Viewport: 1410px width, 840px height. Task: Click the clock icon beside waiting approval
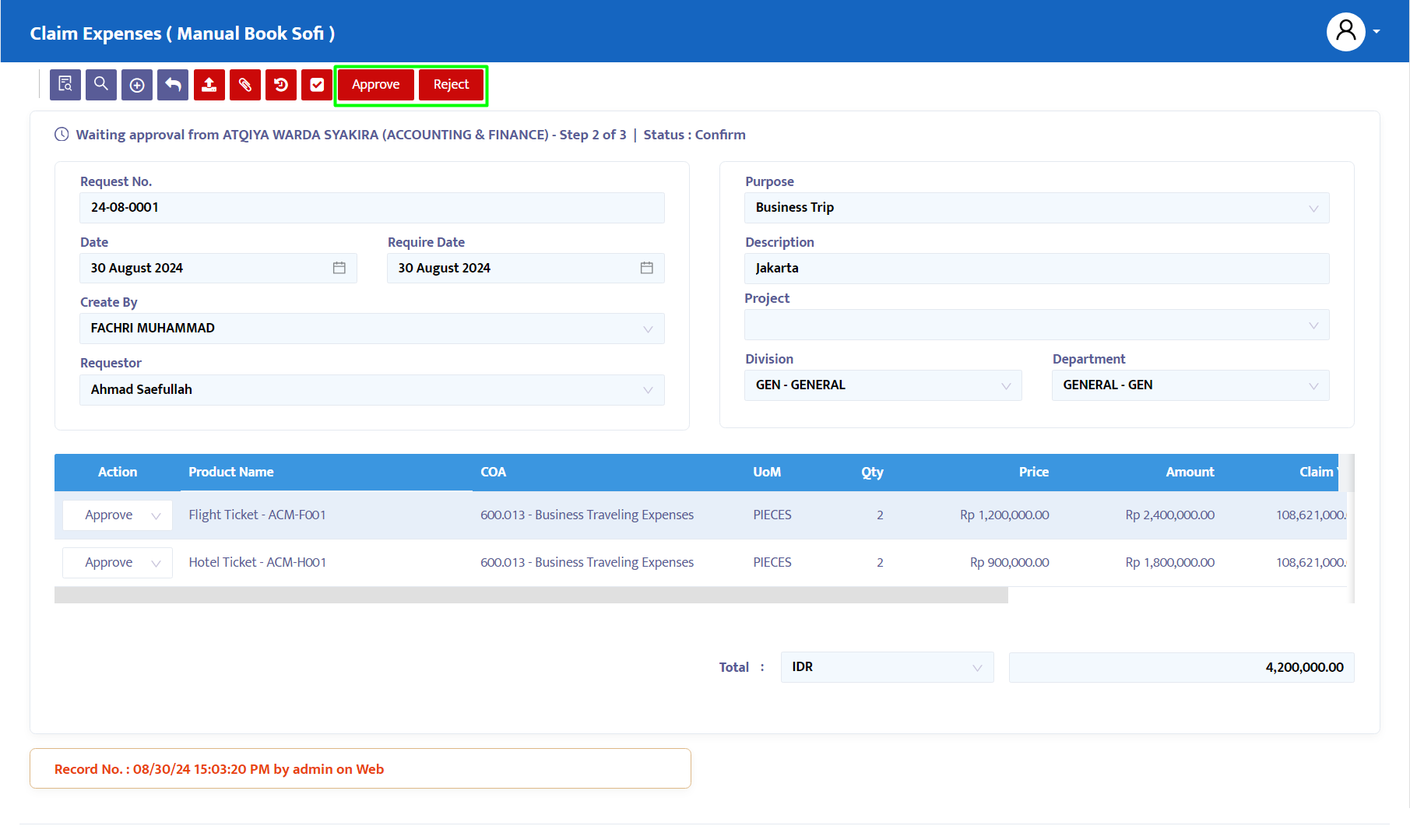[62, 135]
